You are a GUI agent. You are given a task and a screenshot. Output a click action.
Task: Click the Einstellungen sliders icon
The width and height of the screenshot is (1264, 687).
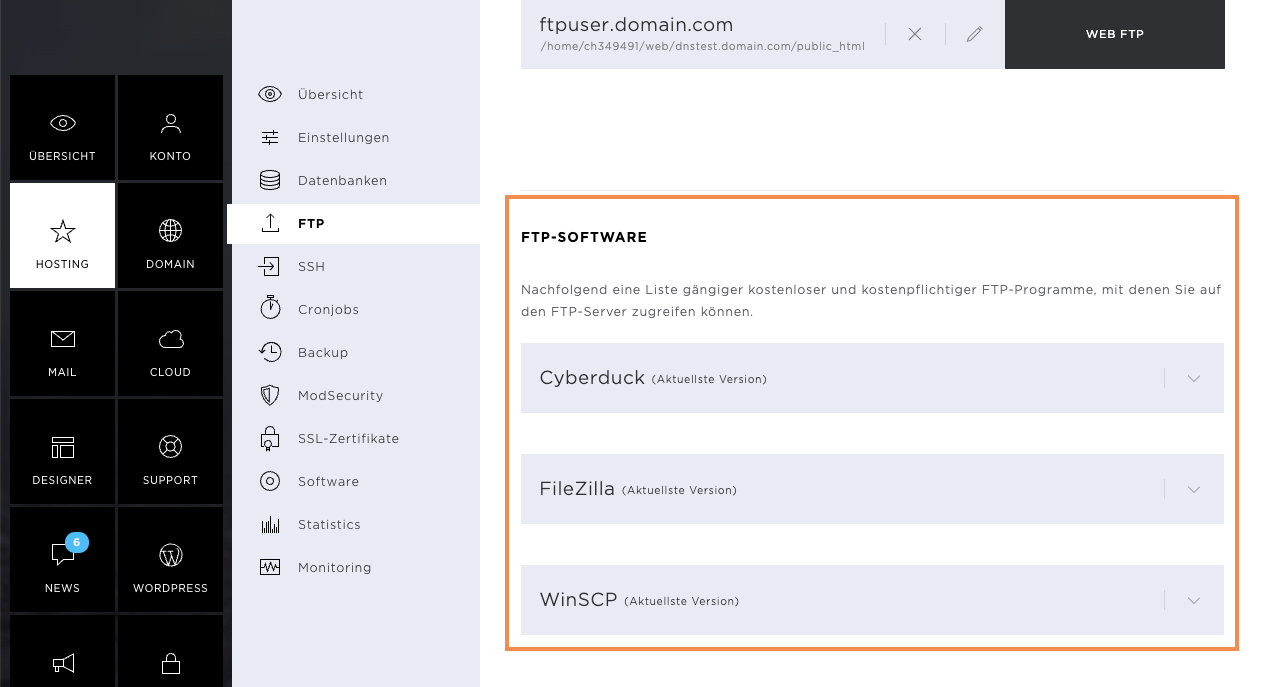click(270, 137)
